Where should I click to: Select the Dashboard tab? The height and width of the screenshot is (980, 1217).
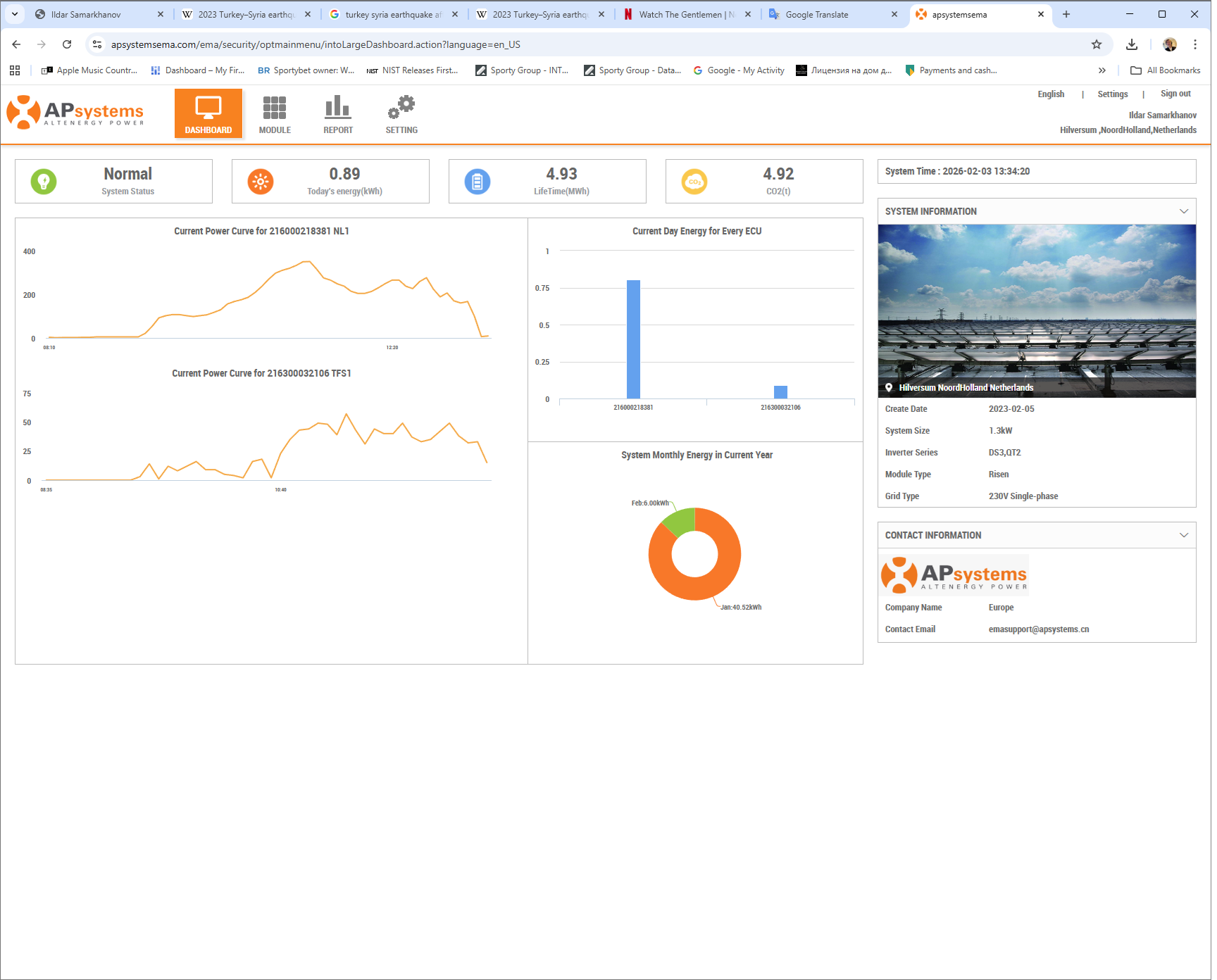pyautogui.click(x=208, y=114)
